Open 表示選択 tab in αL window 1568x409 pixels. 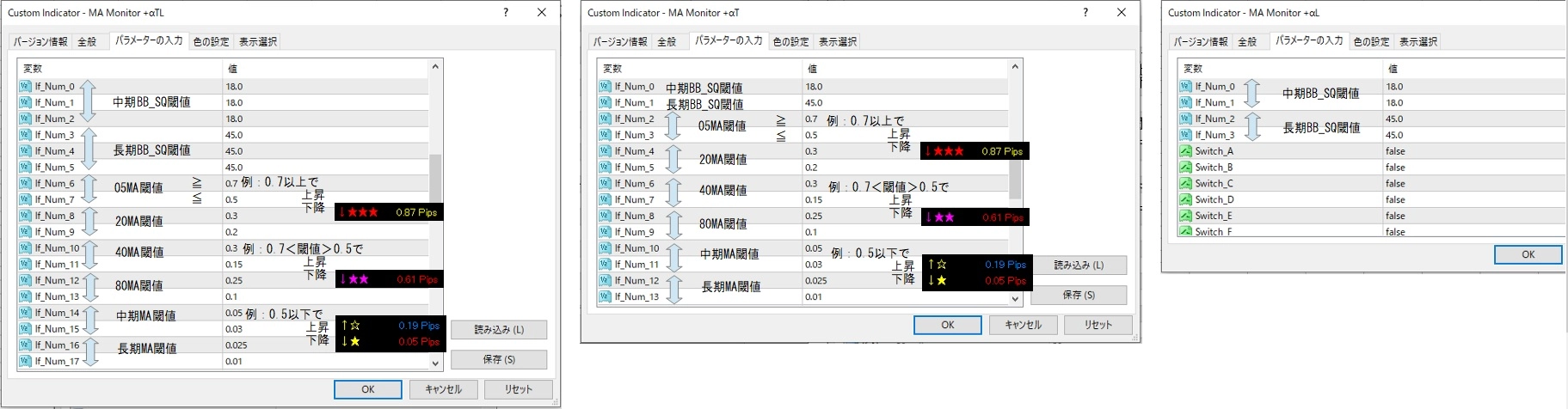[x=1417, y=41]
